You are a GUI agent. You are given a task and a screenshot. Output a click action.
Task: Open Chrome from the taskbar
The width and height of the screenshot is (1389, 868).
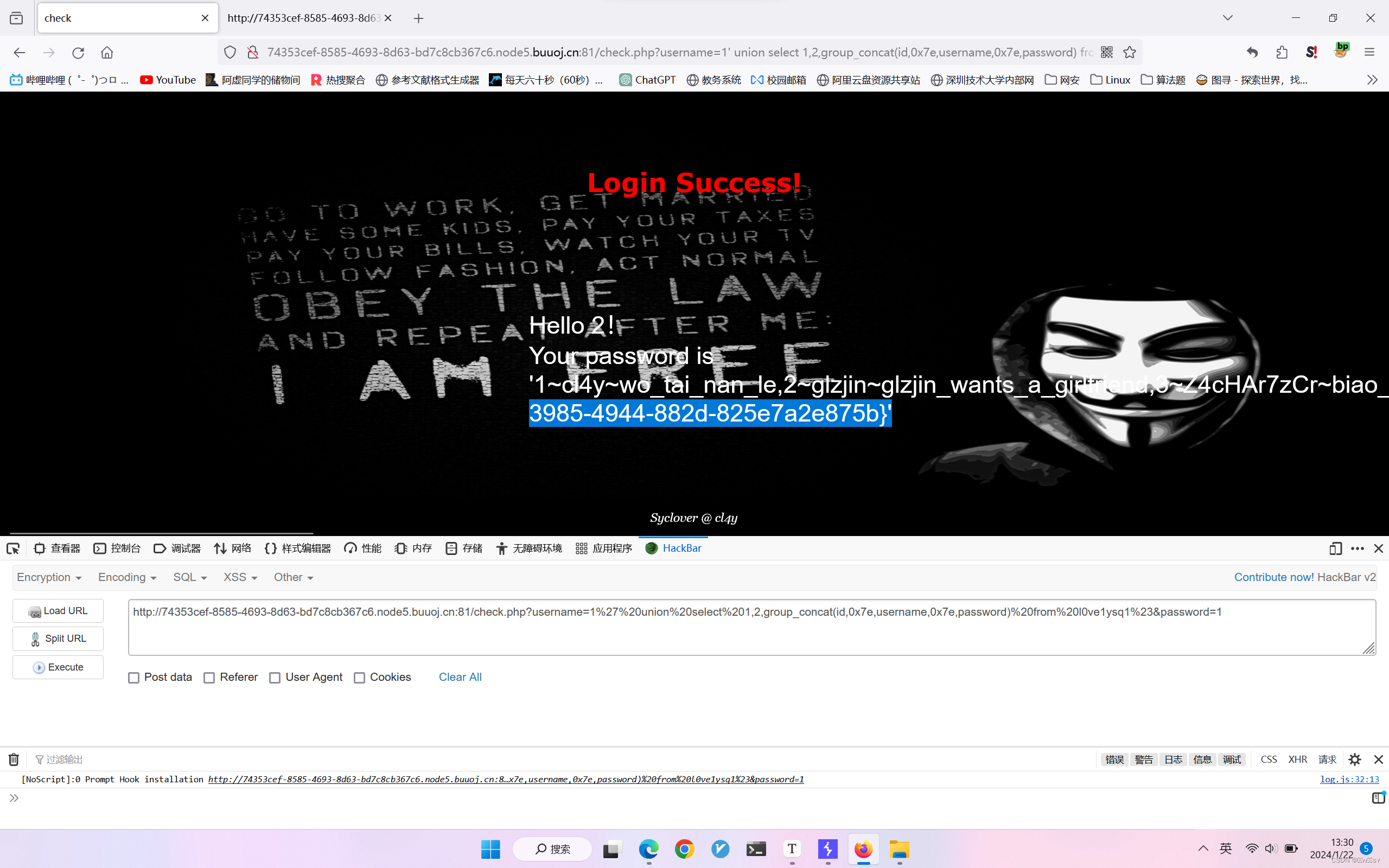[684, 849]
